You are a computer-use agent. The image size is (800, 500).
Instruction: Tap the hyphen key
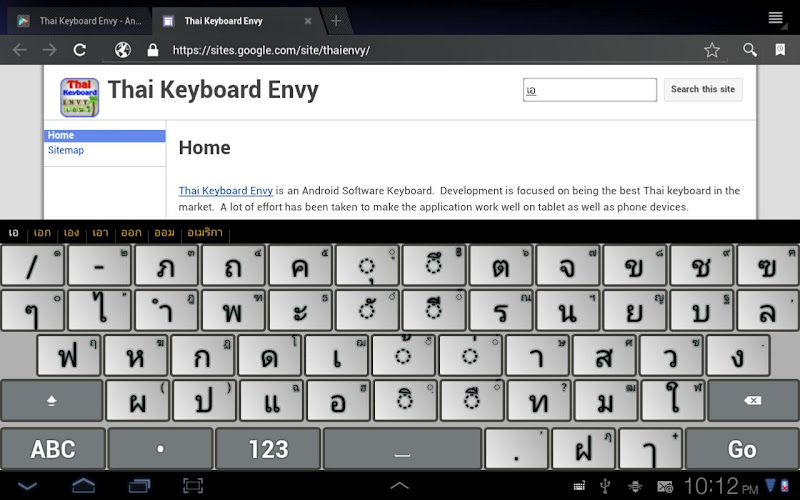99,266
